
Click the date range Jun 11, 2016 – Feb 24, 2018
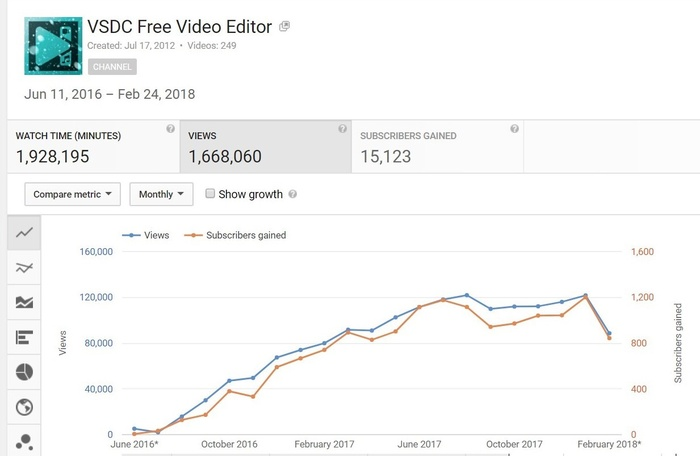pyautogui.click(x=109, y=94)
